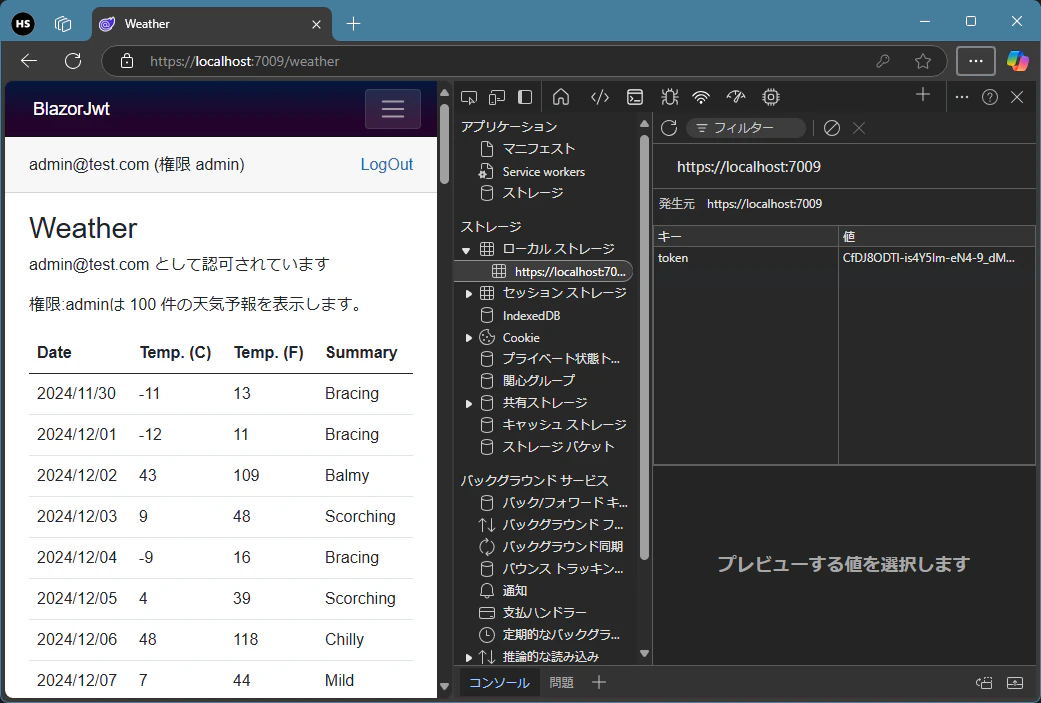This screenshot has width=1041, height=703.
Task: Toggle the DevTools sidebar panel icon
Action: [524, 98]
